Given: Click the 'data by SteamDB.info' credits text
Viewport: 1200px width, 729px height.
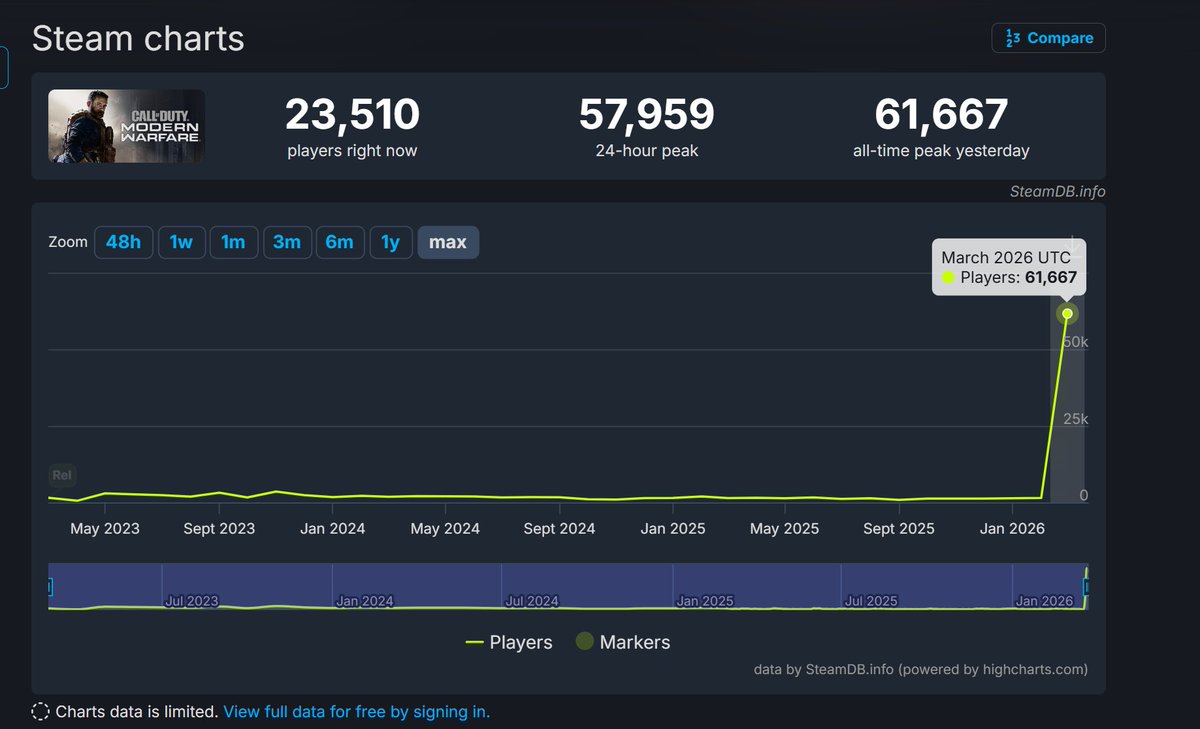Looking at the screenshot, I should pyautogui.click(x=921, y=669).
